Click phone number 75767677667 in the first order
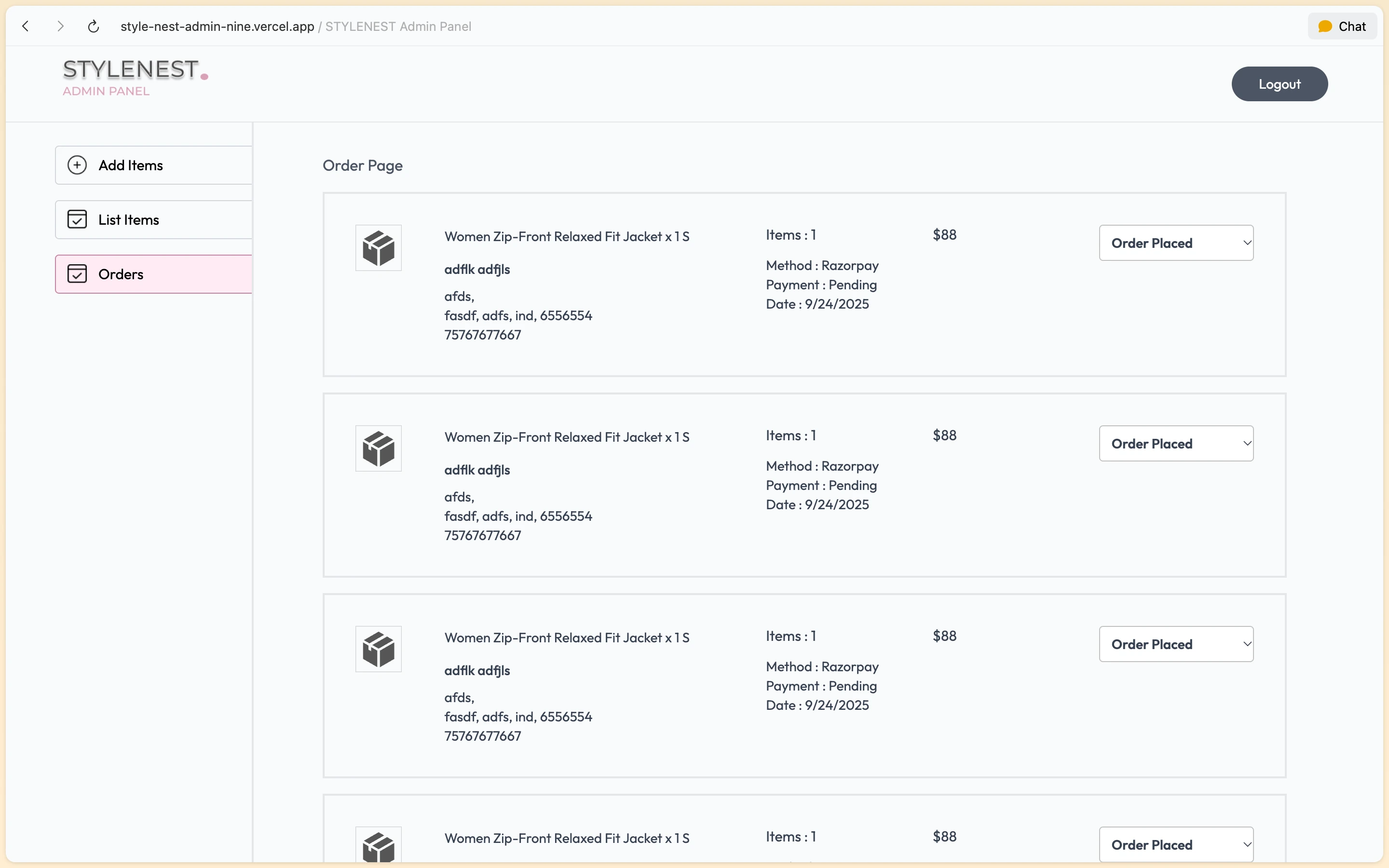 point(483,335)
